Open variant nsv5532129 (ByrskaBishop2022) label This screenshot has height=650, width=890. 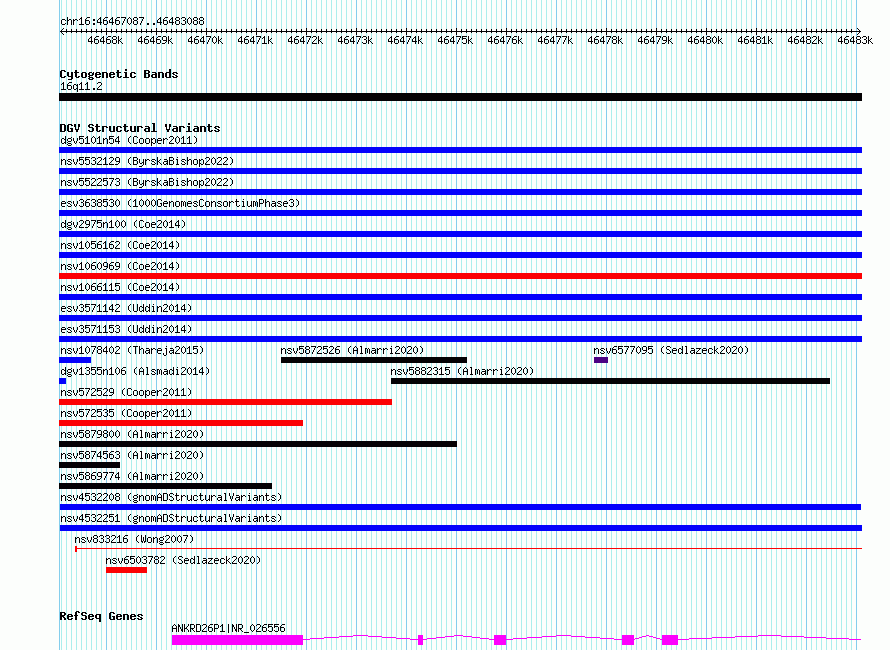tap(147, 161)
